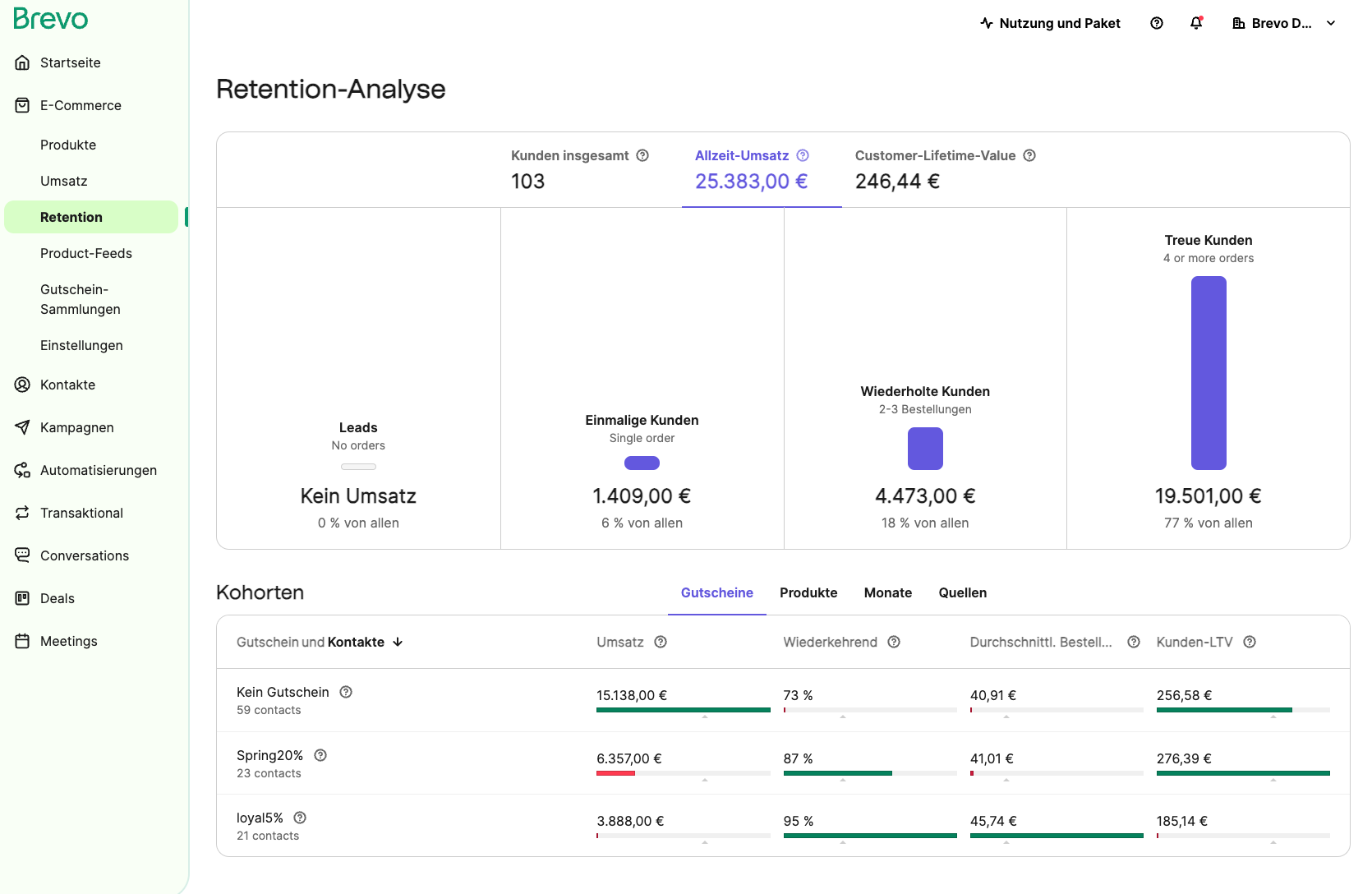Image resolution: width=1372 pixels, height=894 pixels.
Task: Select the Retention sidebar item
Action: pyautogui.click(x=91, y=217)
